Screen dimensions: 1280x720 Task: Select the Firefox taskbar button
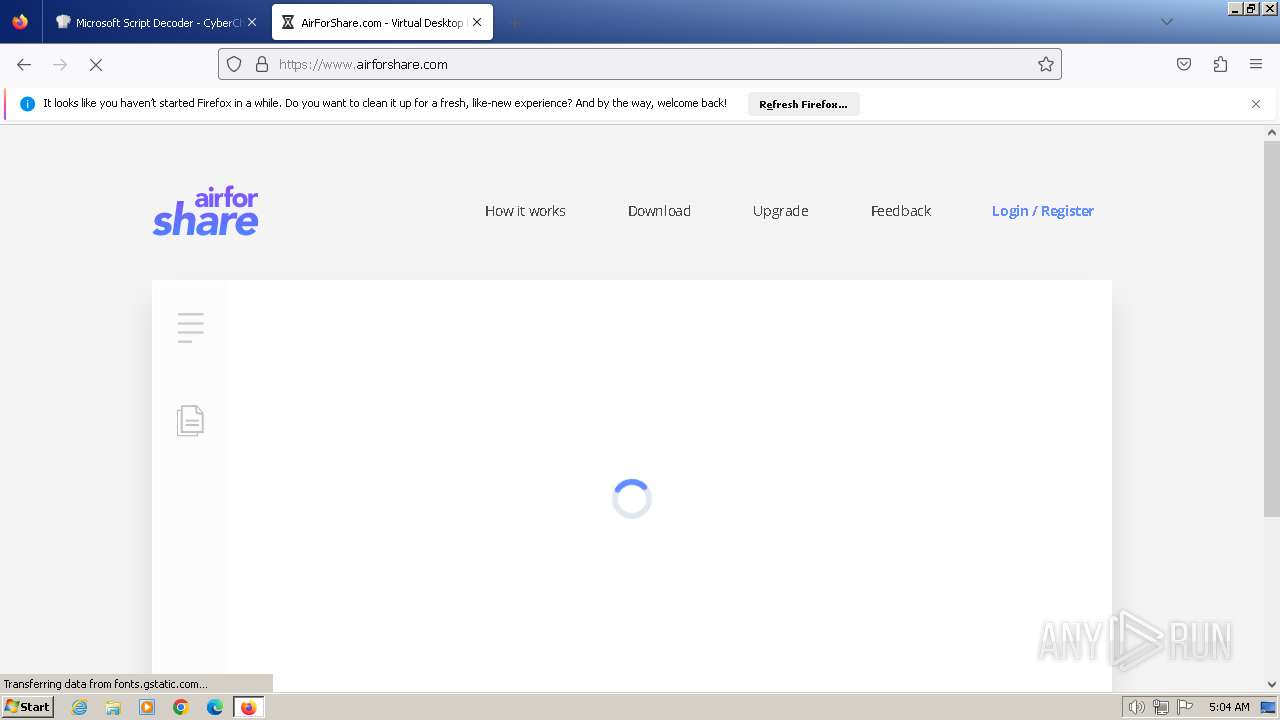[248, 707]
